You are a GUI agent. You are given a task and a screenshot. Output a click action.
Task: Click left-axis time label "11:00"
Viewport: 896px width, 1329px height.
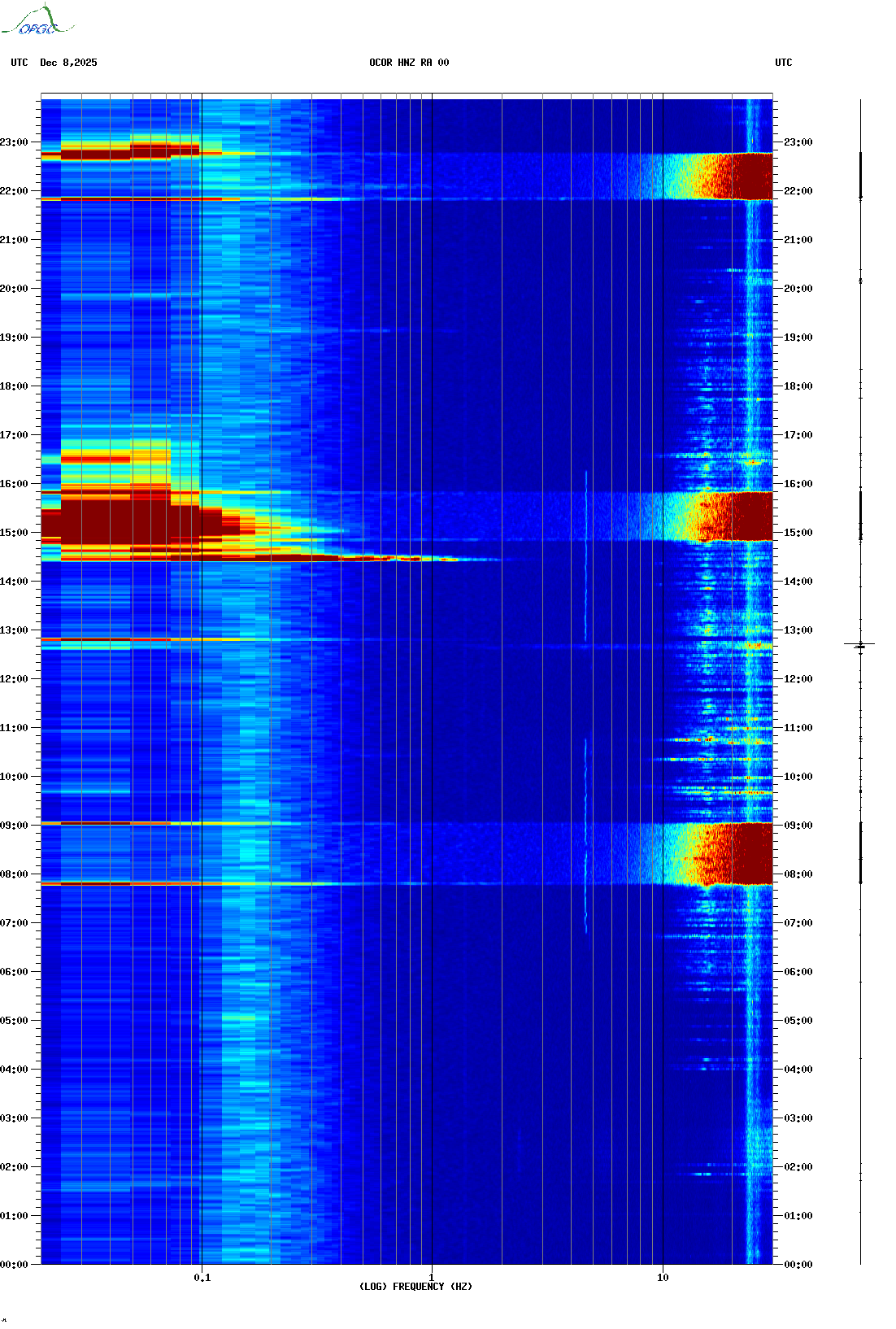[x=14, y=728]
